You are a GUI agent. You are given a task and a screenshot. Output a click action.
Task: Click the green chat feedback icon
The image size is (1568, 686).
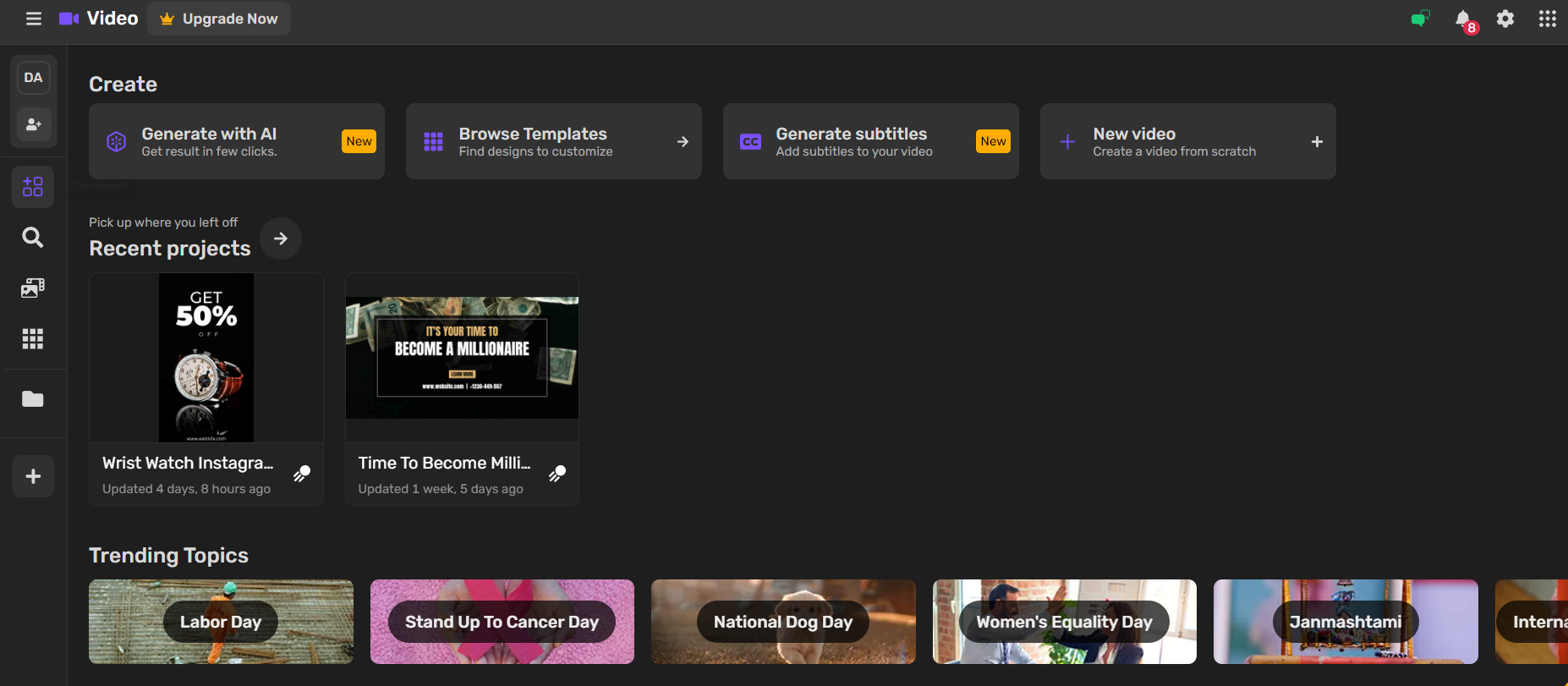coord(1420,19)
